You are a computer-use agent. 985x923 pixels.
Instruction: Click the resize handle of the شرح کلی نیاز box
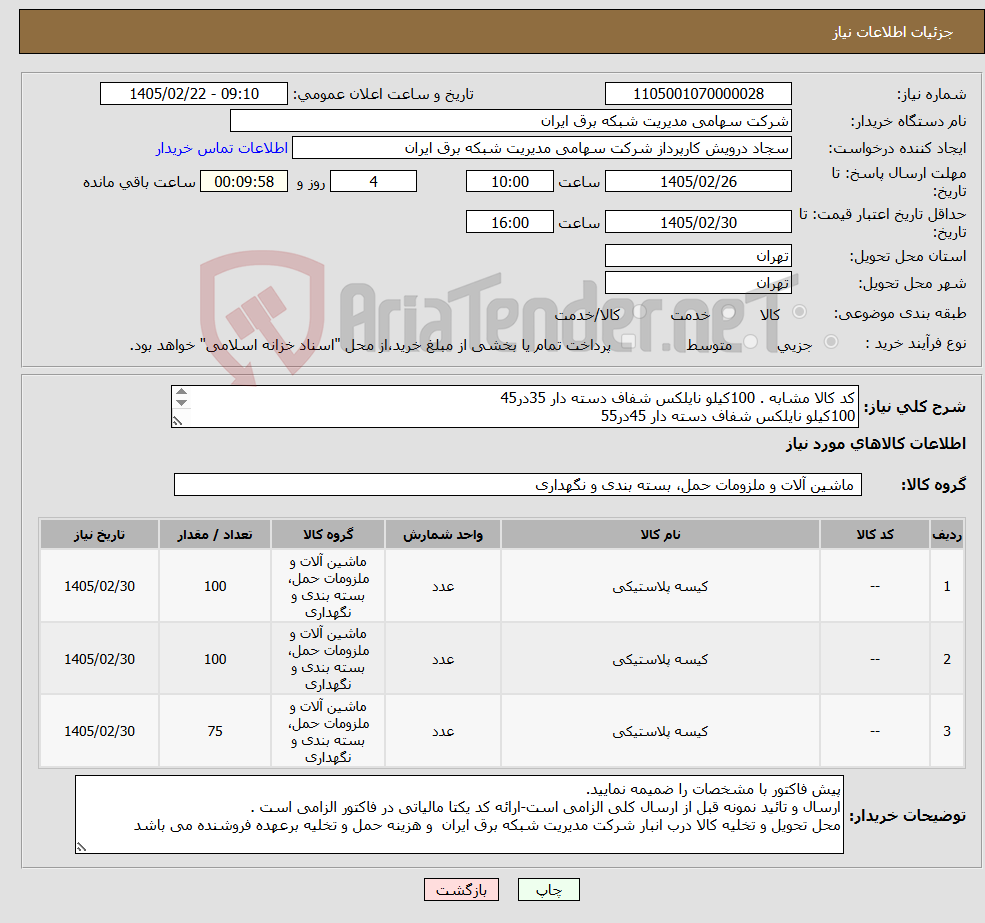pos(177,422)
